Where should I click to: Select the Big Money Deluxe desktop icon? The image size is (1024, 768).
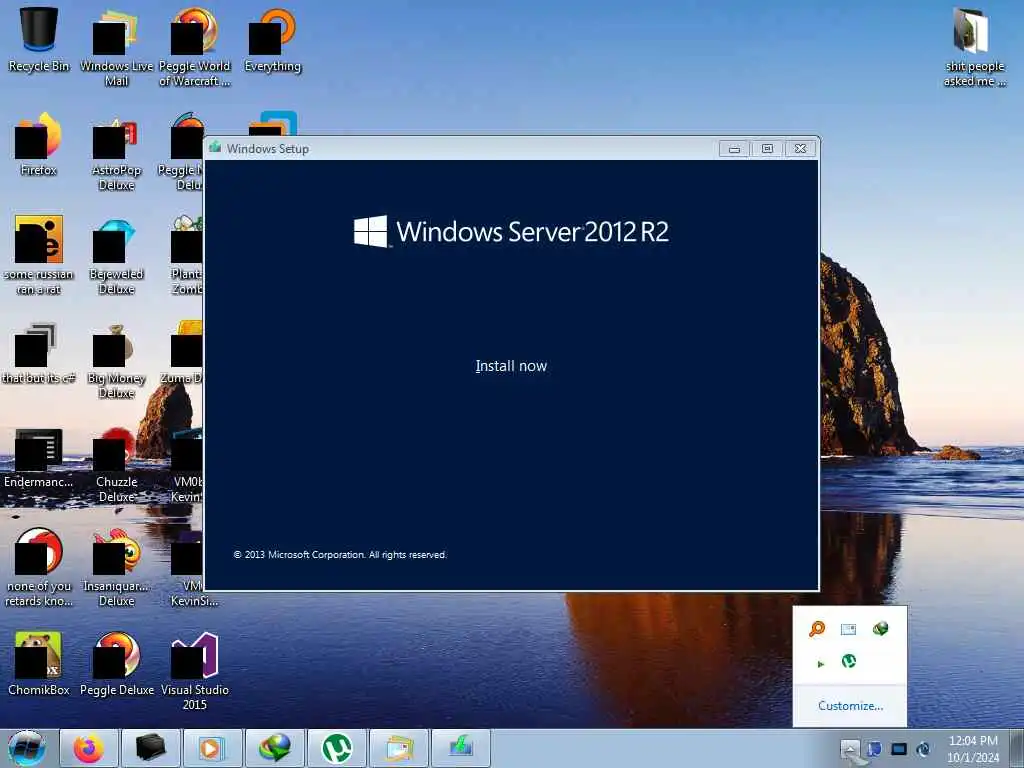(116, 360)
